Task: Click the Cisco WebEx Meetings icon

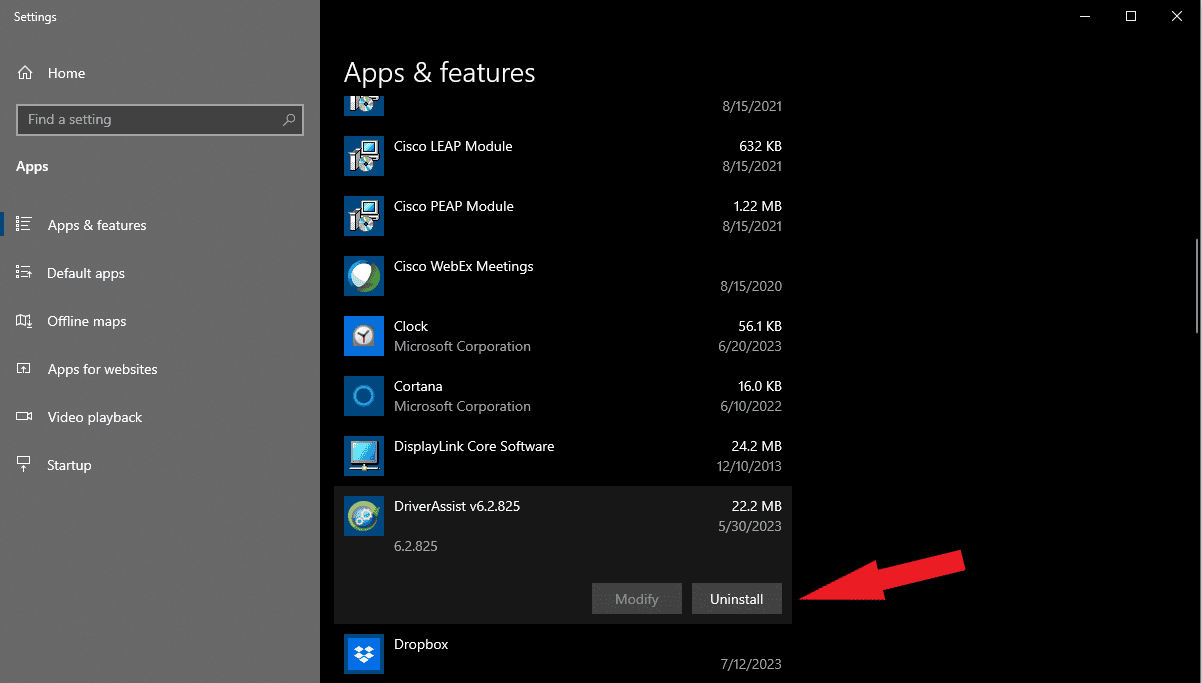Action: [x=364, y=276]
